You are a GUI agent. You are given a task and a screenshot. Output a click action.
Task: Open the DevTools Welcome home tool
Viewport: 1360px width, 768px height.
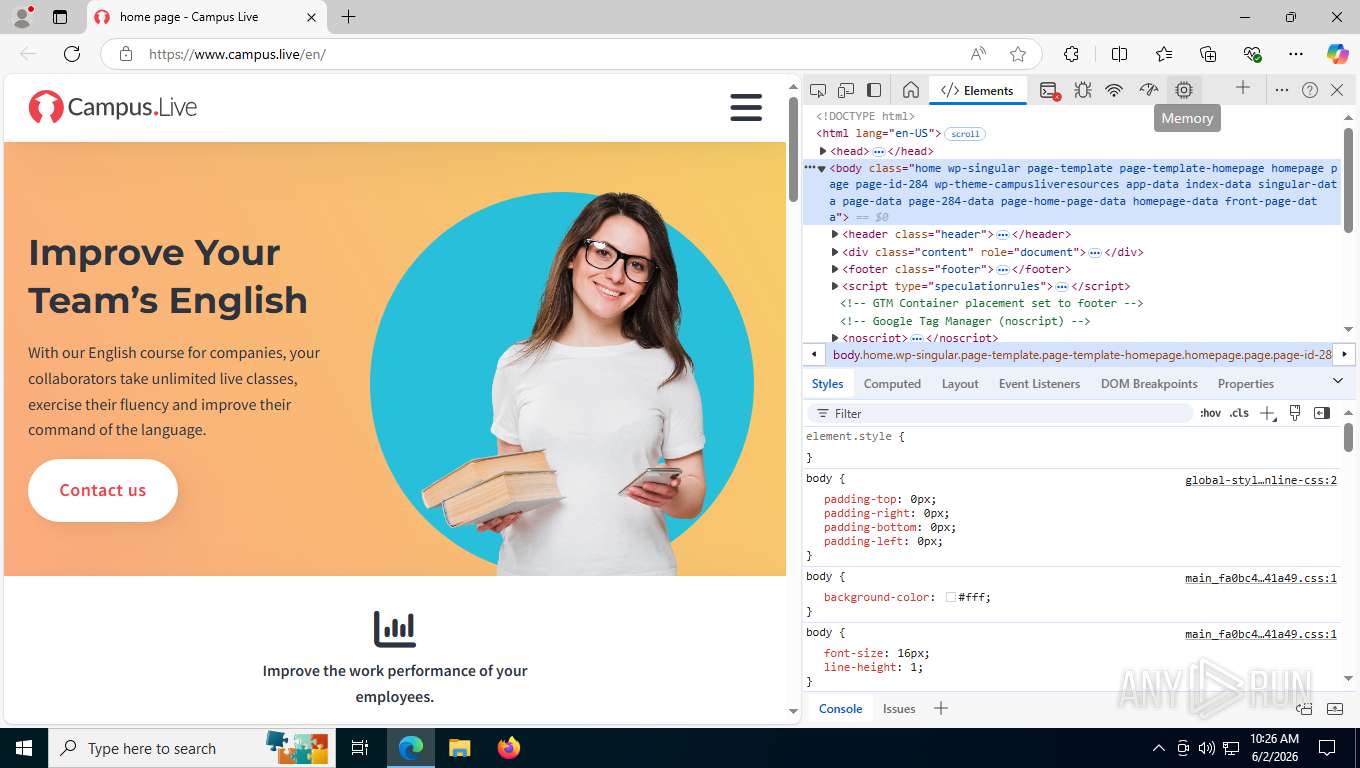tap(910, 90)
